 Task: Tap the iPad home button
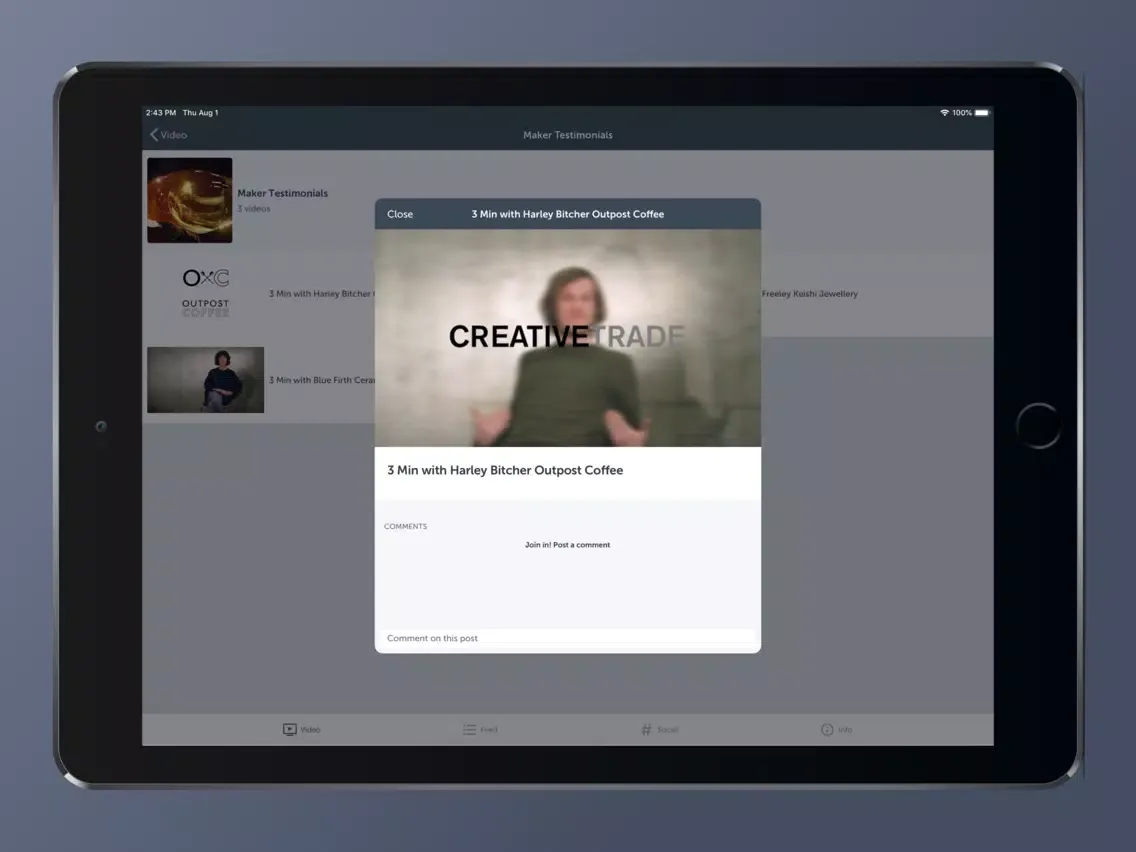tap(1037, 426)
